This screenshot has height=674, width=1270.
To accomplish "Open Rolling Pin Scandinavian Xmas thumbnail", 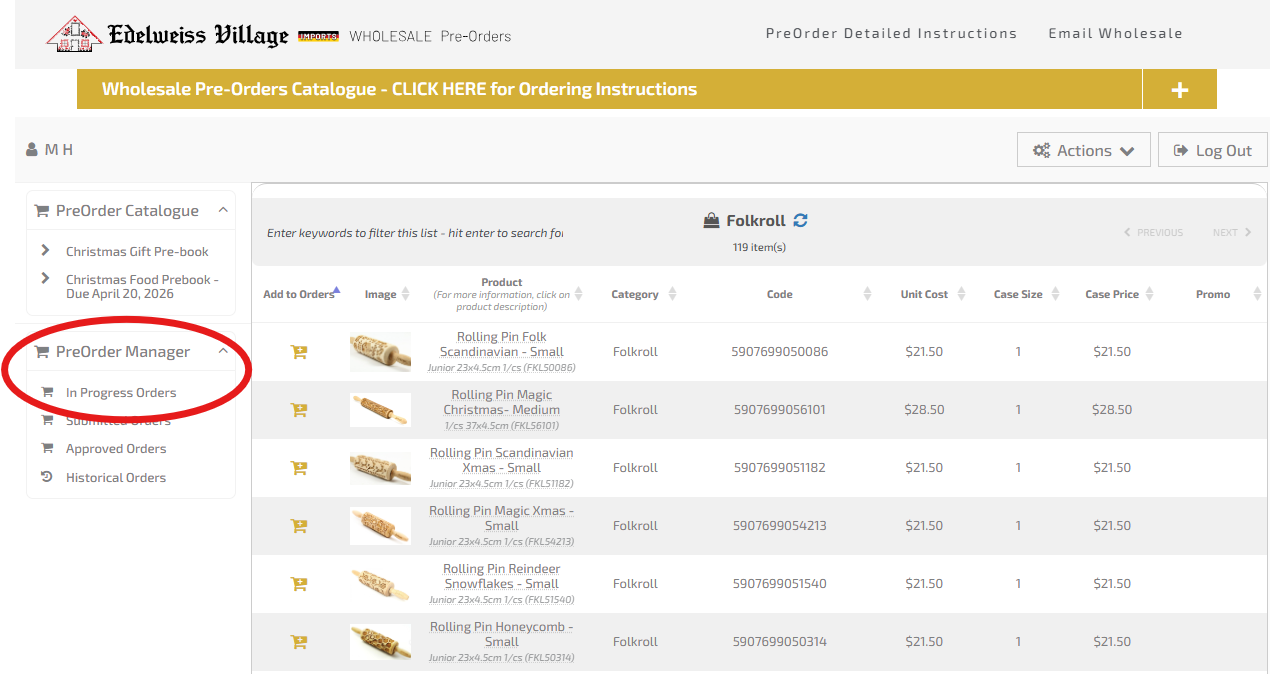I will pyautogui.click(x=380, y=468).
